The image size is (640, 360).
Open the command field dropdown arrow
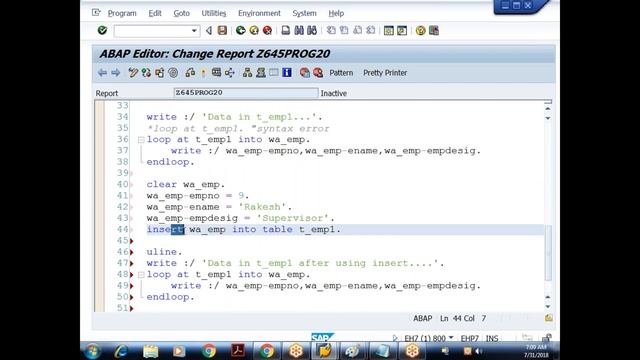194,31
